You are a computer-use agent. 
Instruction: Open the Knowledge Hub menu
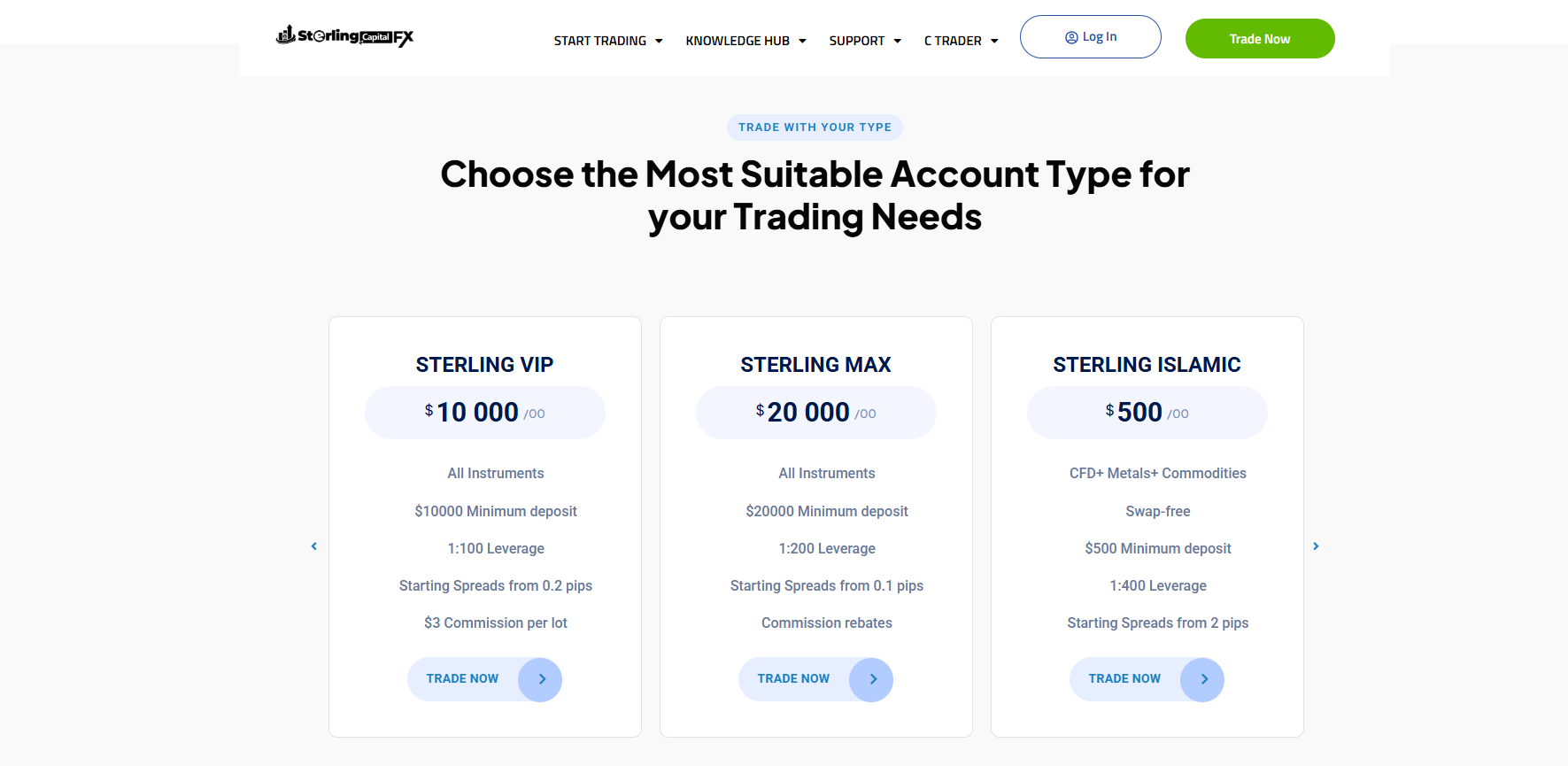737,41
